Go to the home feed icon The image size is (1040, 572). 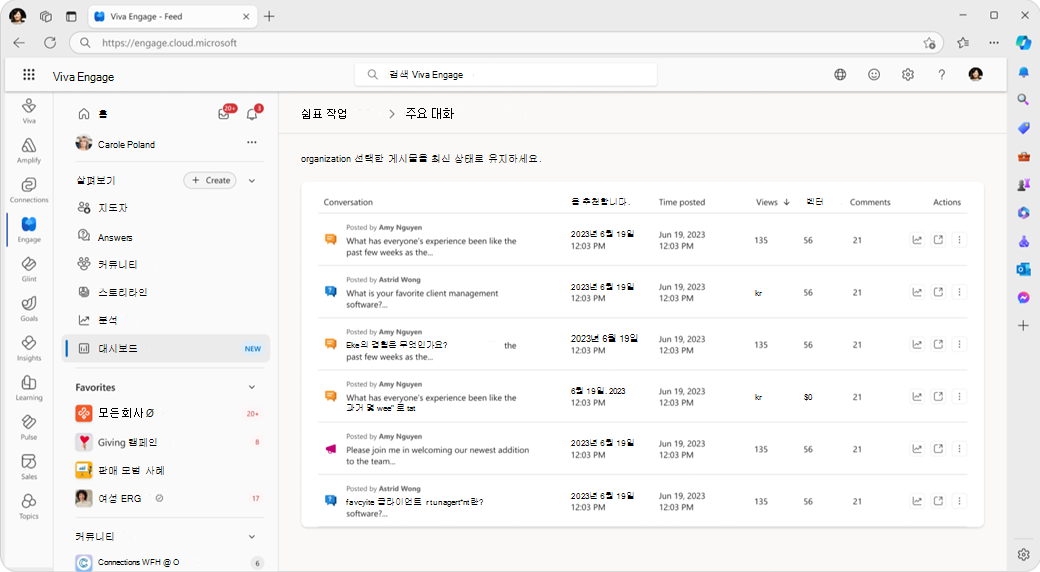coord(84,113)
